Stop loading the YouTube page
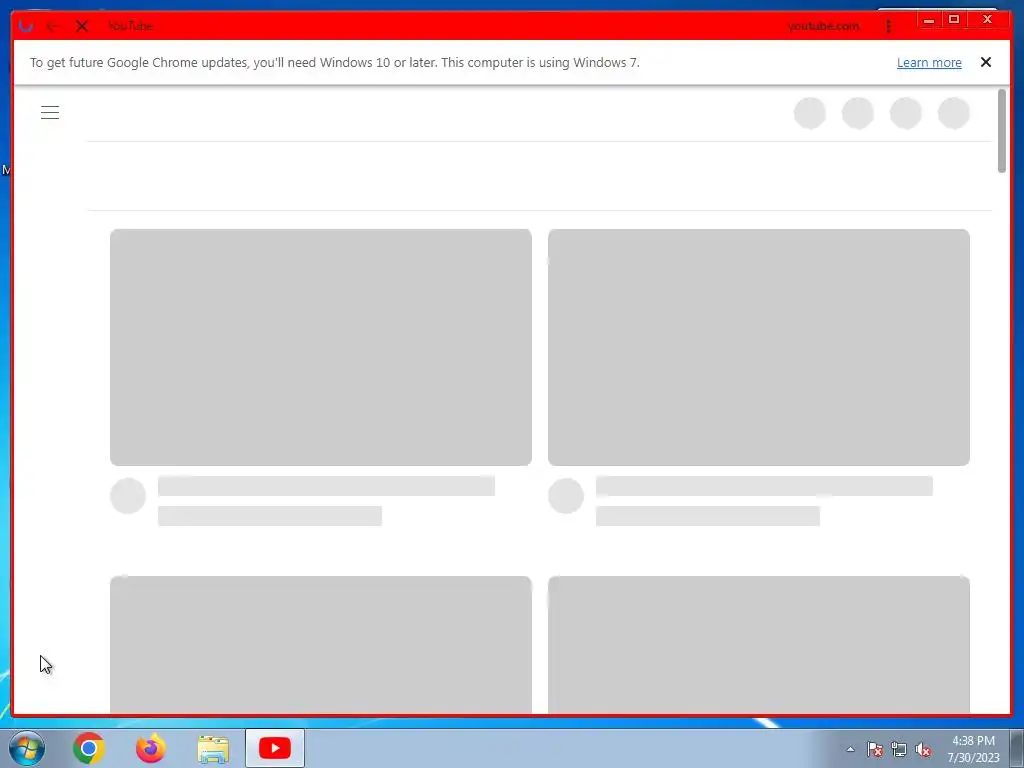Viewport: 1024px width, 768px height. 82,26
